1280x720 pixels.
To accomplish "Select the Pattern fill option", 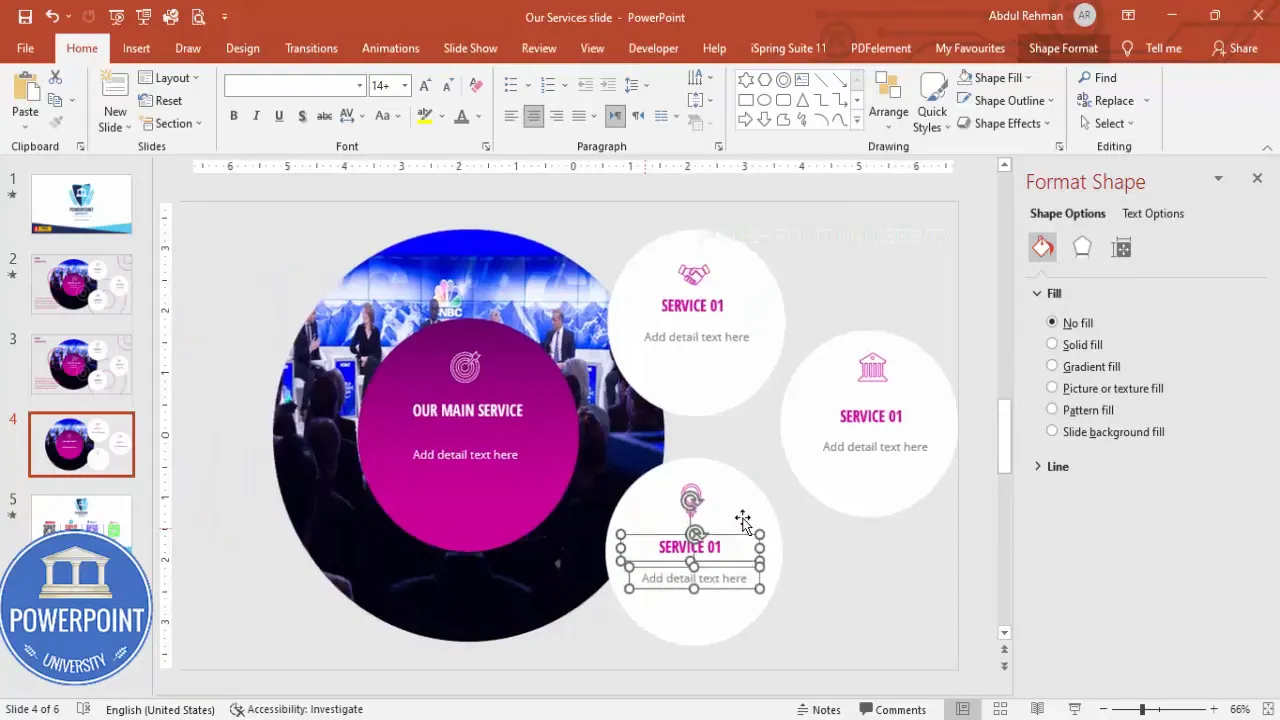I will (1052, 409).
